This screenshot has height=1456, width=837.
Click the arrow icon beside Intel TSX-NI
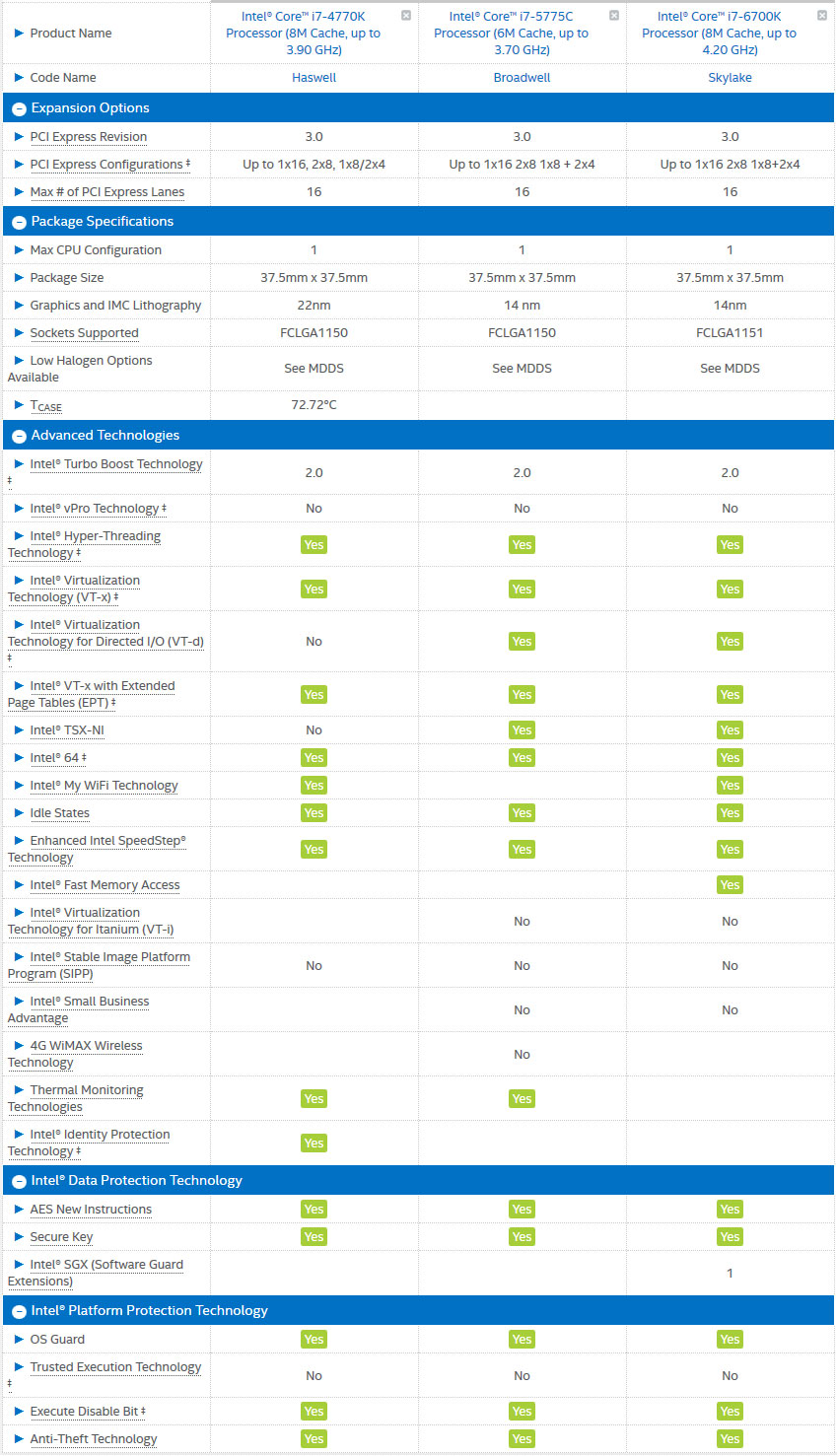coord(19,730)
